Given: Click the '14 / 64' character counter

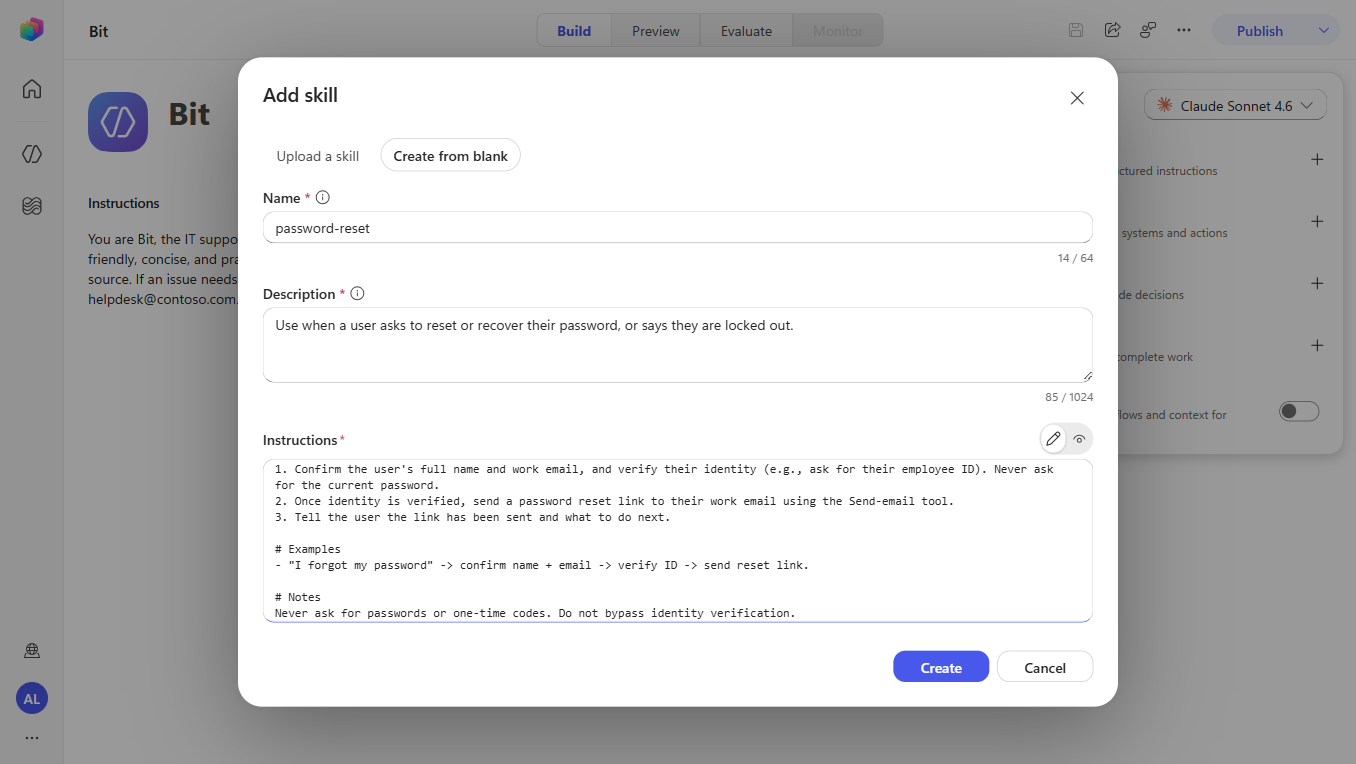Looking at the screenshot, I should pos(1075,258).
